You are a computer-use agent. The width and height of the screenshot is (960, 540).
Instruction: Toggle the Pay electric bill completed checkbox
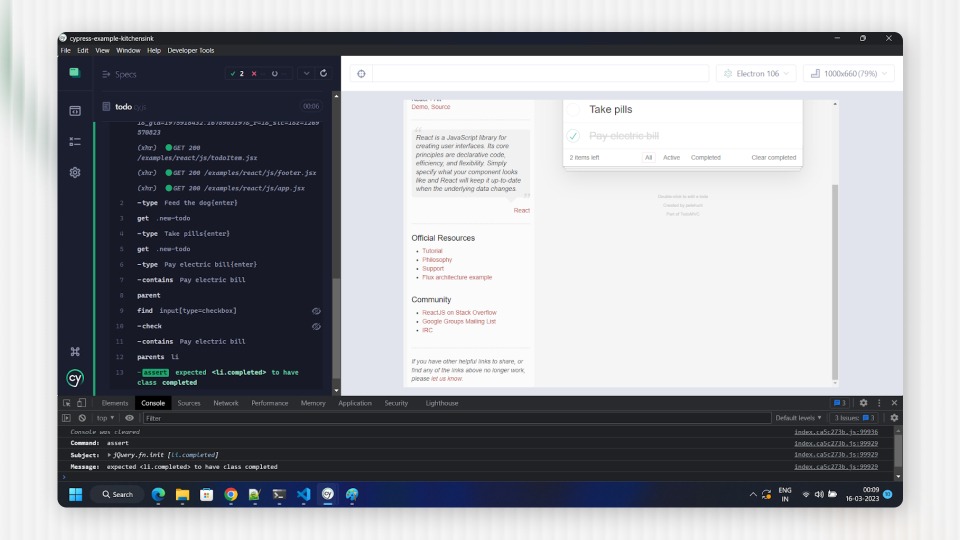click(x=573, y=135)
